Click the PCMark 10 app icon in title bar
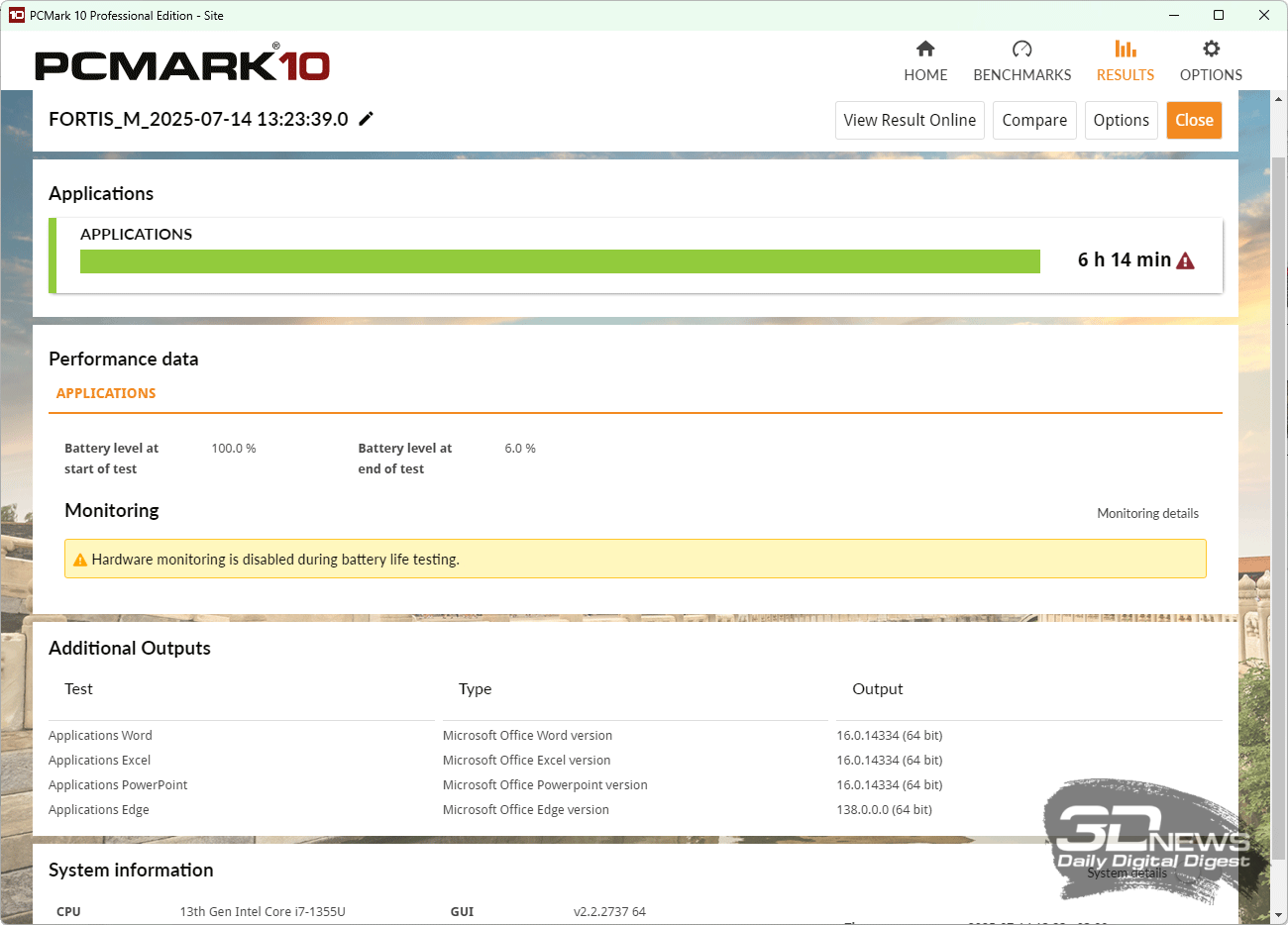This screenshot has width=1288, height=925. 16,15
